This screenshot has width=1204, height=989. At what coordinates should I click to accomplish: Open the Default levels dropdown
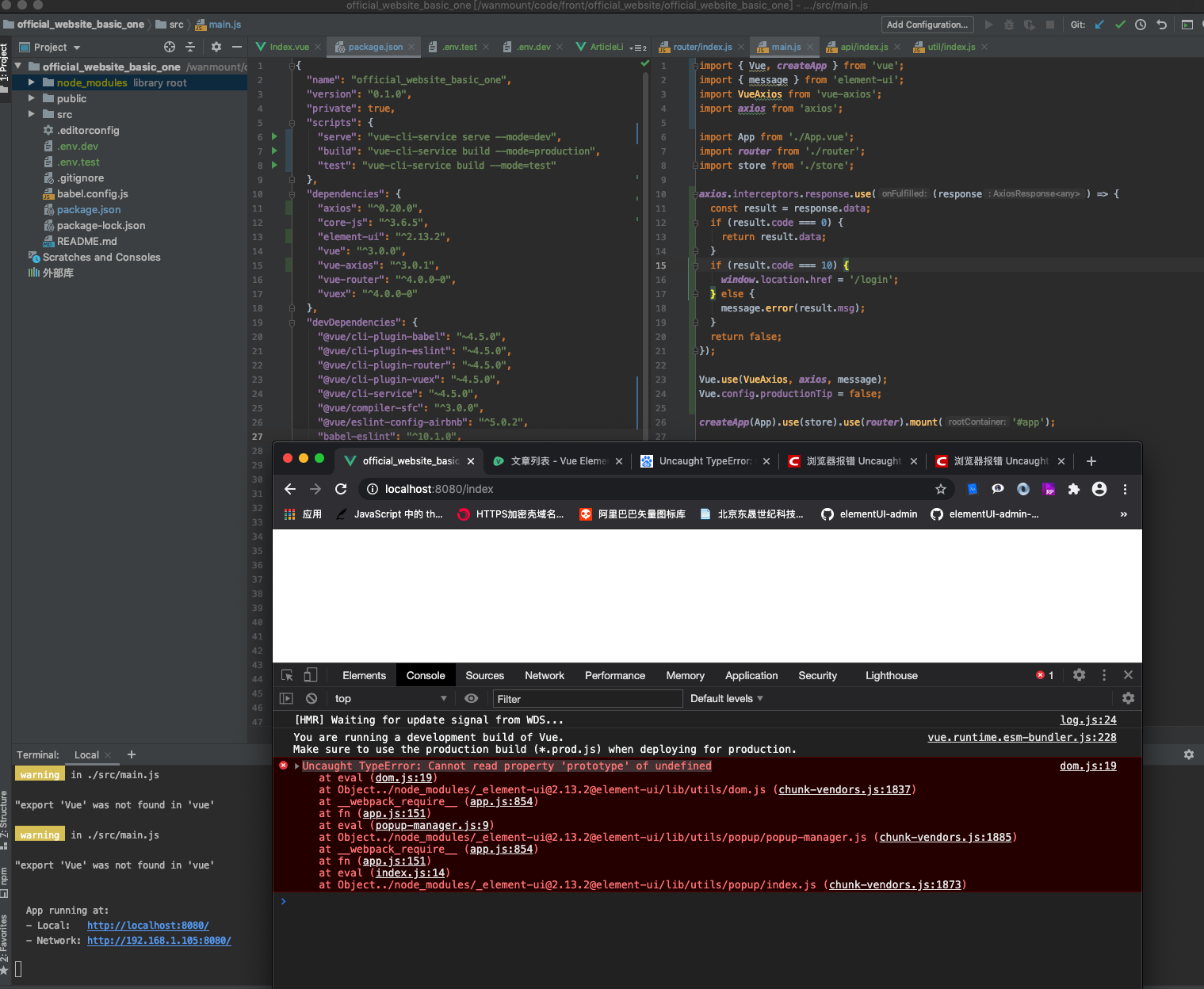(727, 698)
